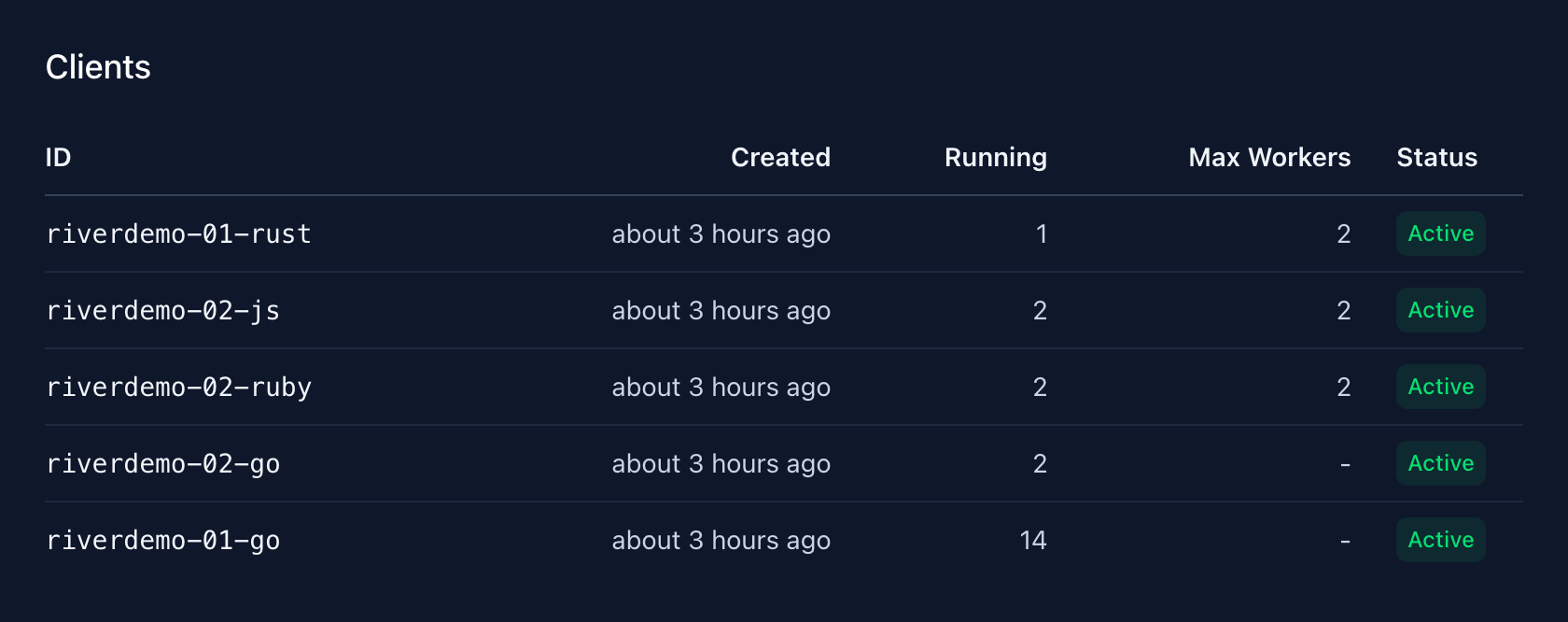1568x622 pixels.
Task: Click running count for riverdemo-02-go
Action: [x=1040, y=463]
